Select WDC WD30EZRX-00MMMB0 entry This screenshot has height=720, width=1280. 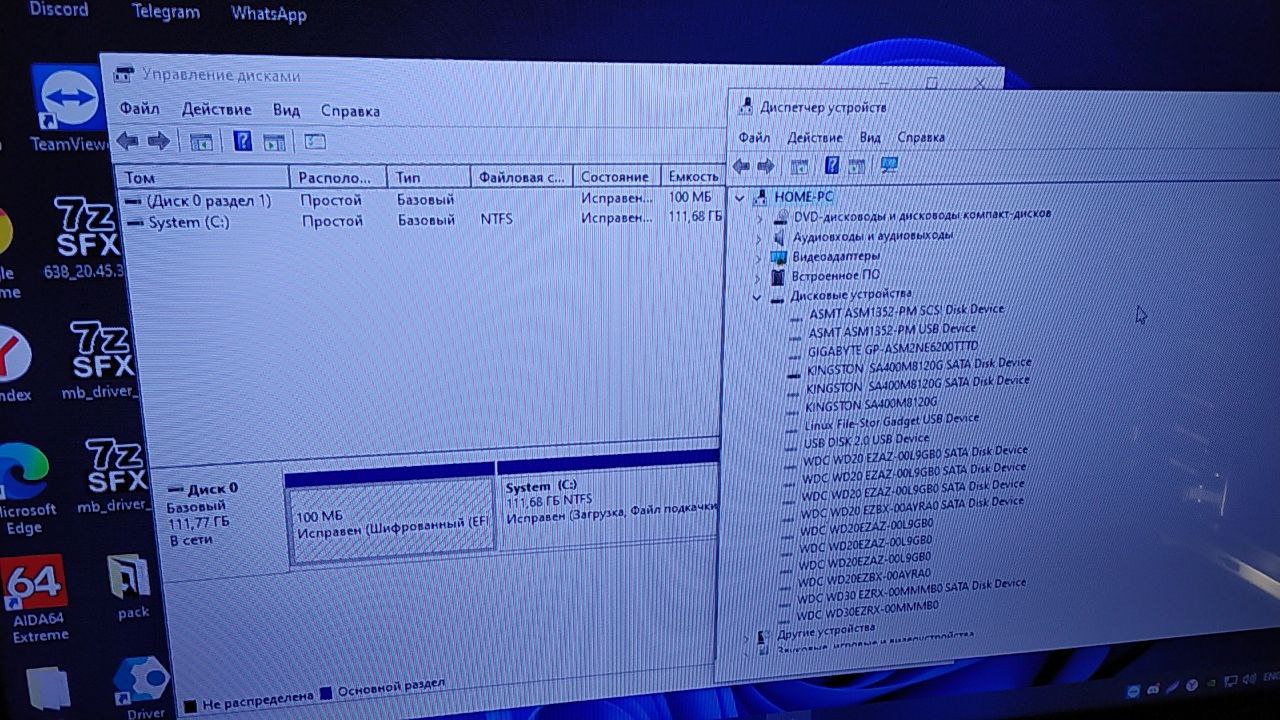pyautogui.click(x=868, y=612)
